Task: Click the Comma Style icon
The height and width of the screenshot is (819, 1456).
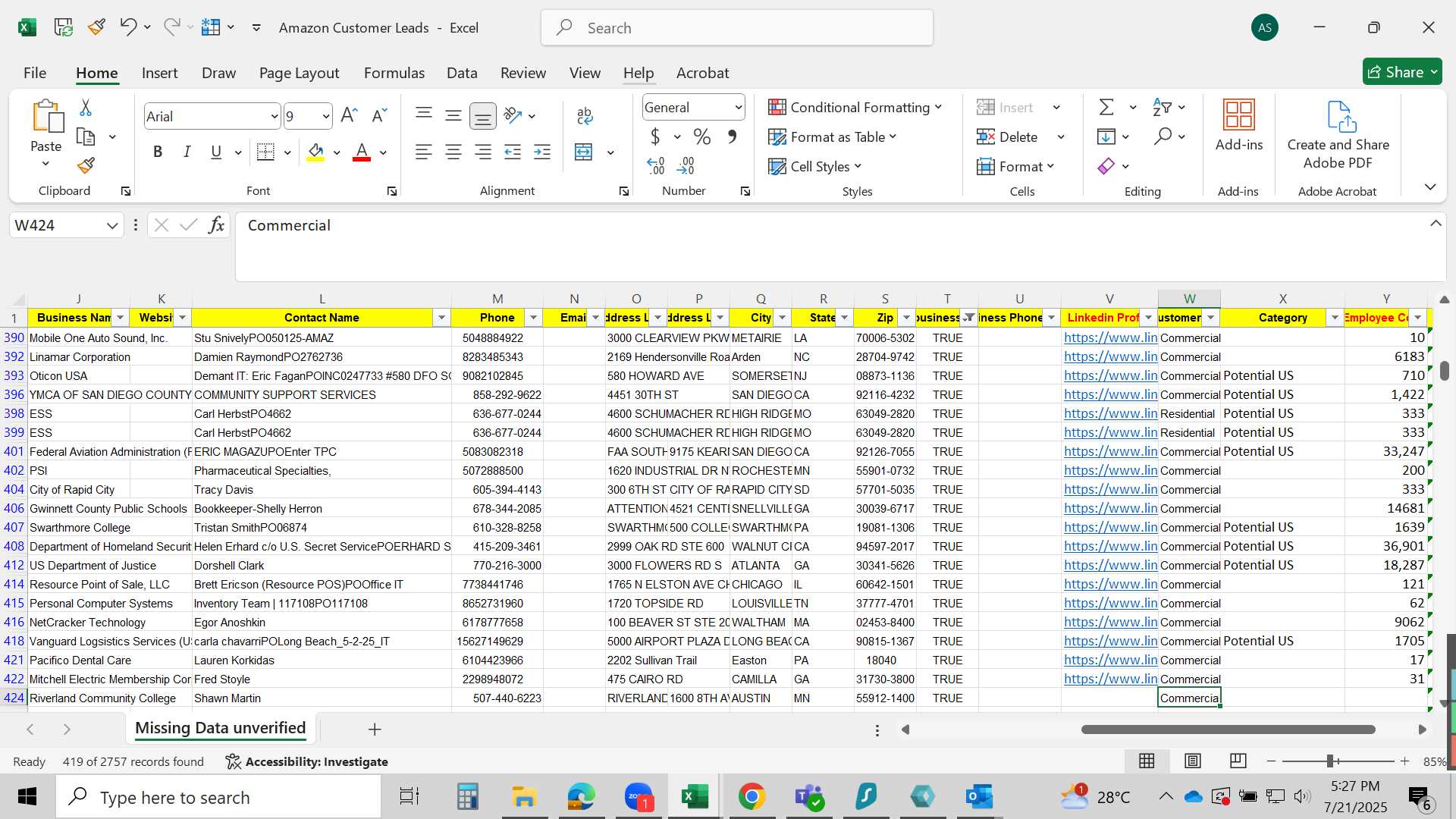Action: (732, 136)
